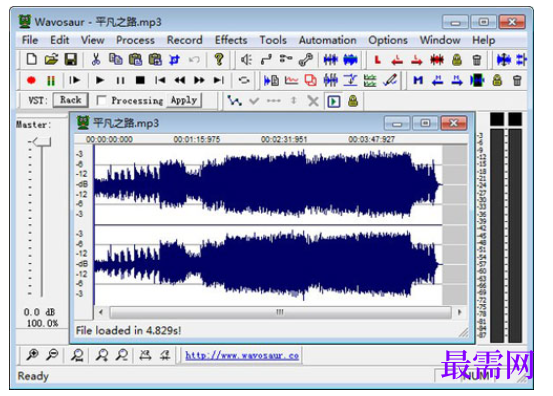Image resolution: width=553 pixels, height=396 pixels.
Task: Open the Effects menu
Action: (231, 40)
